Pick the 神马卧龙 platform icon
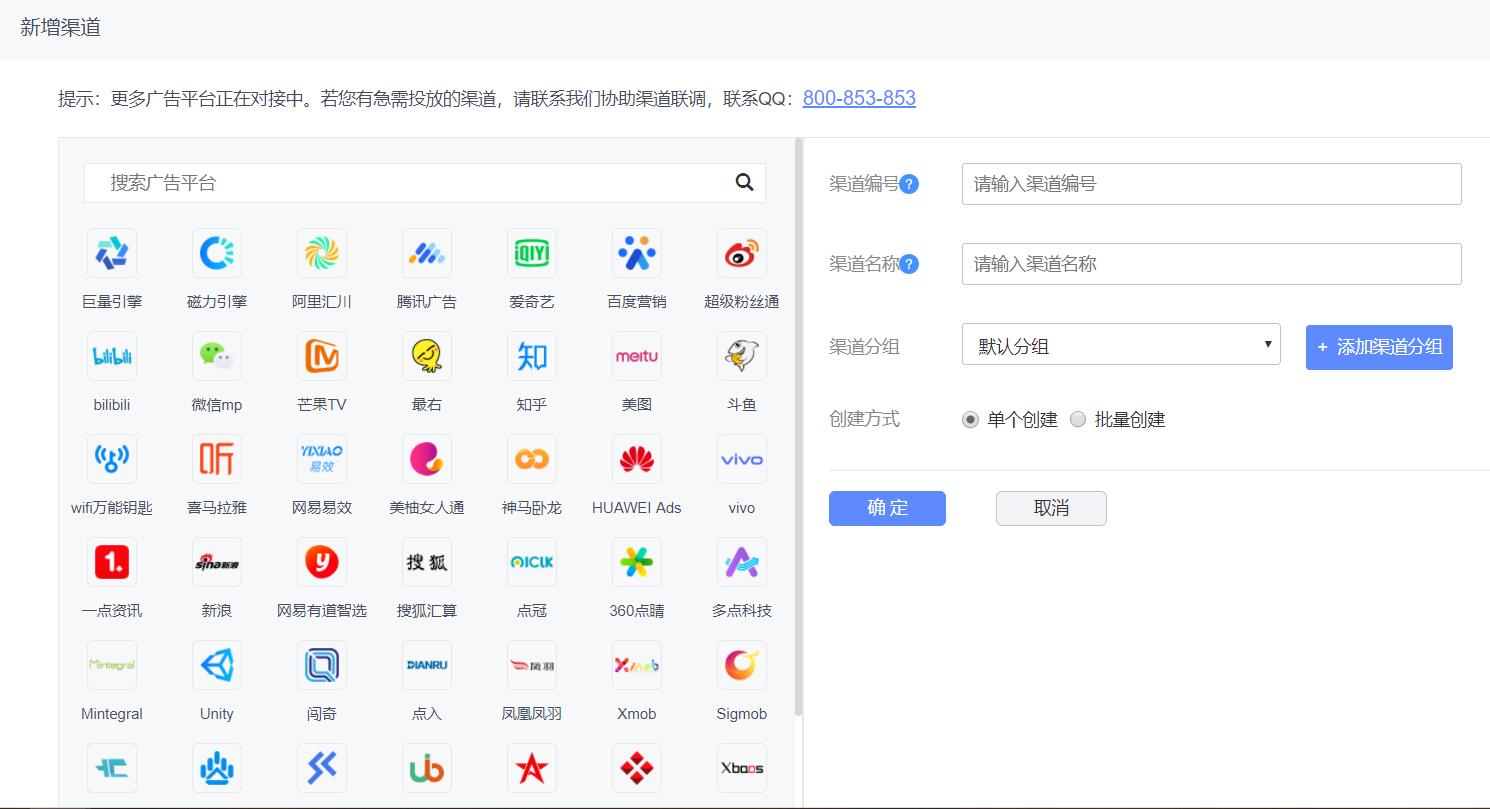Image resolution: width=1490 pixels, height=809 pixels. point(532,459)
